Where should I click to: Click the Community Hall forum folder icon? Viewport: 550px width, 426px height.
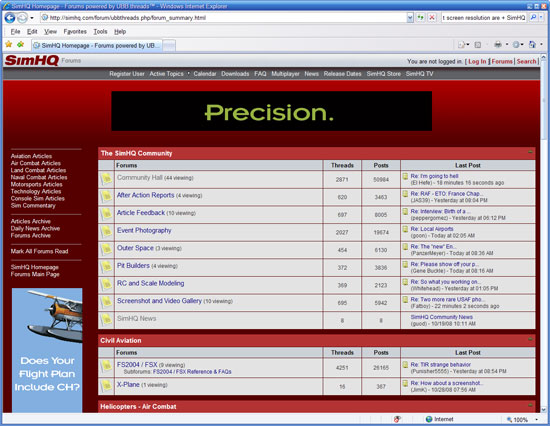pos(106,179)
